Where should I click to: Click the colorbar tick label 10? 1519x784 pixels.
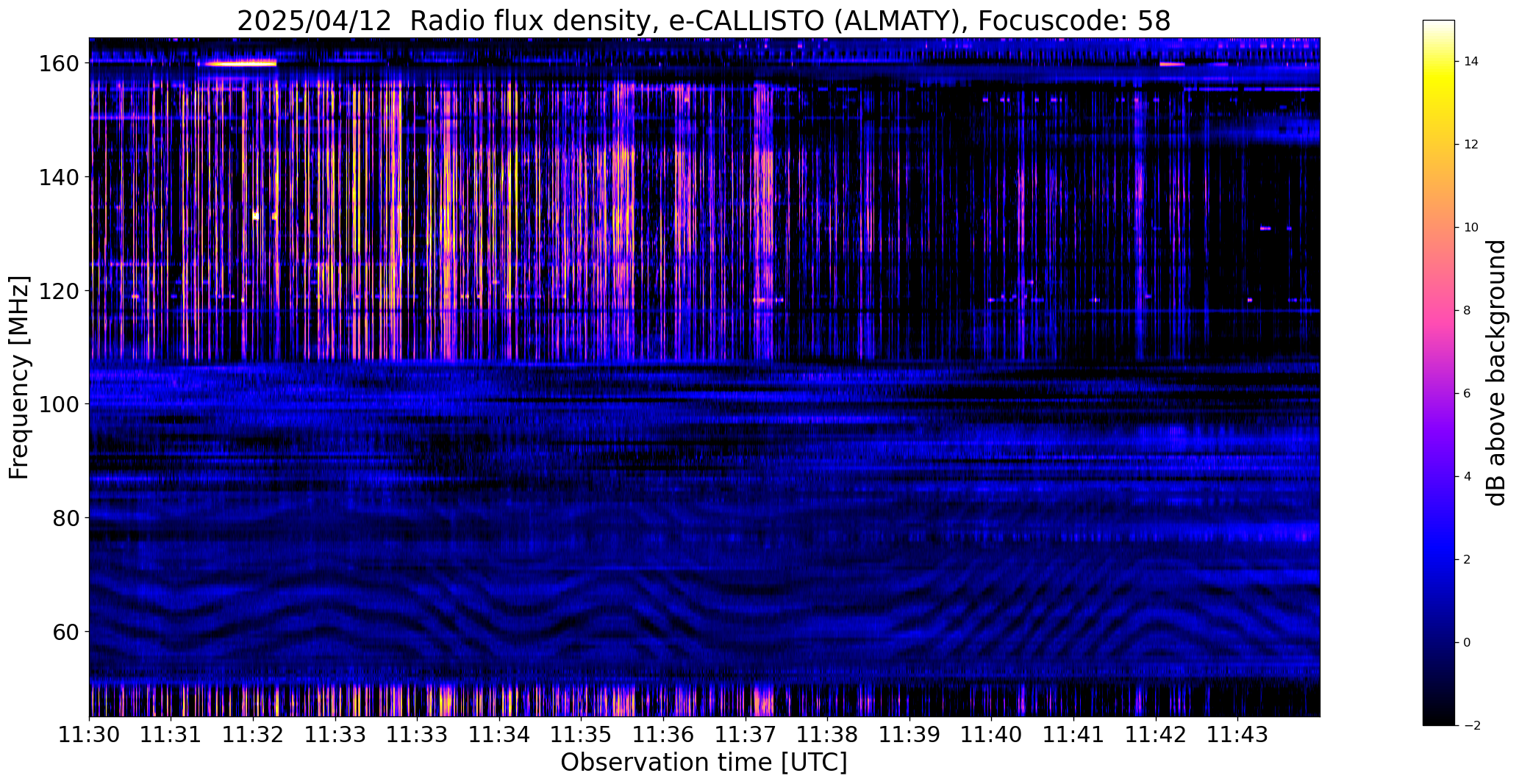[x=1471, y=228]
